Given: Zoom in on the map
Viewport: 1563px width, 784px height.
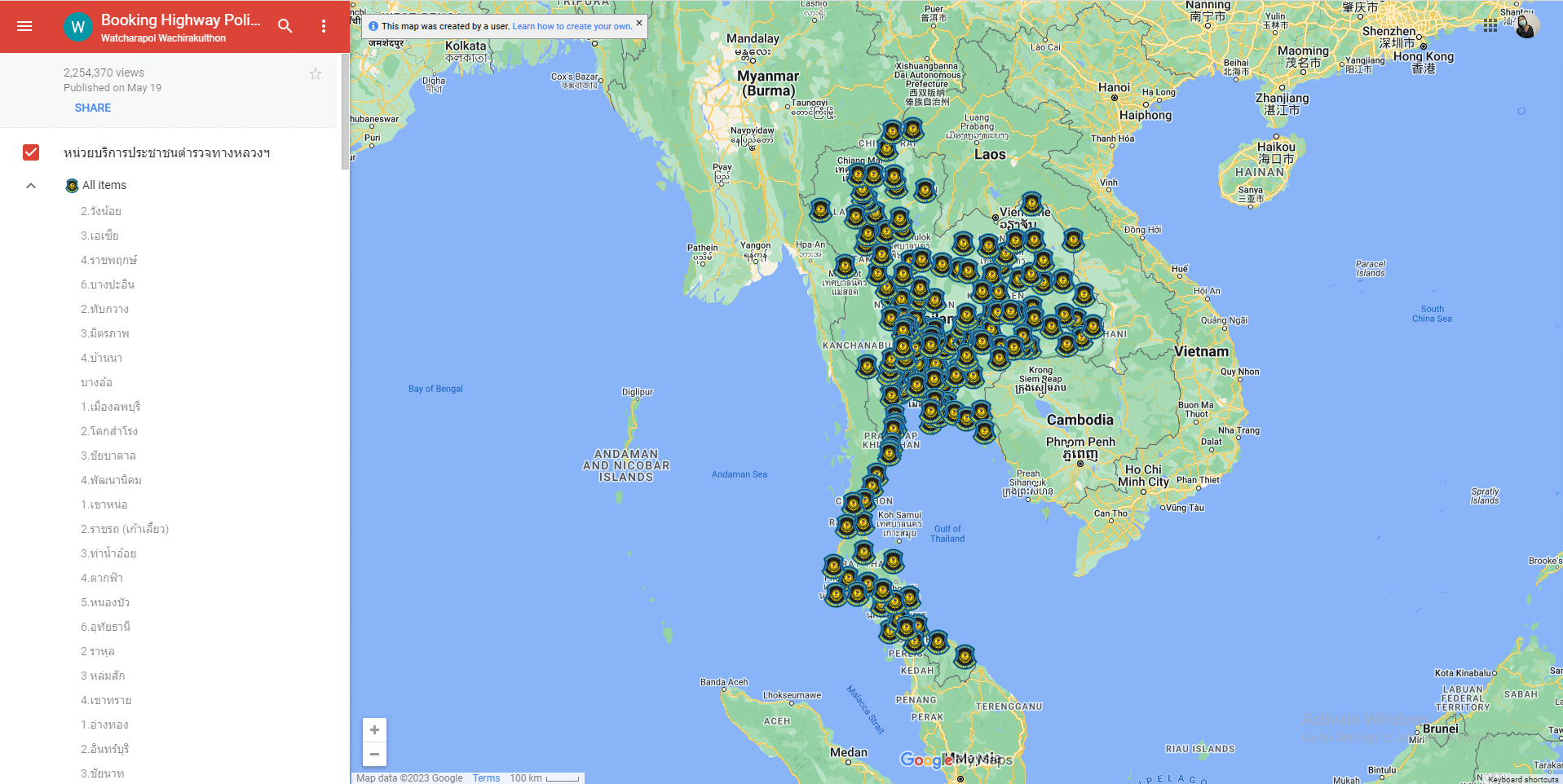Looking at the screenshot, I should 374,729.
